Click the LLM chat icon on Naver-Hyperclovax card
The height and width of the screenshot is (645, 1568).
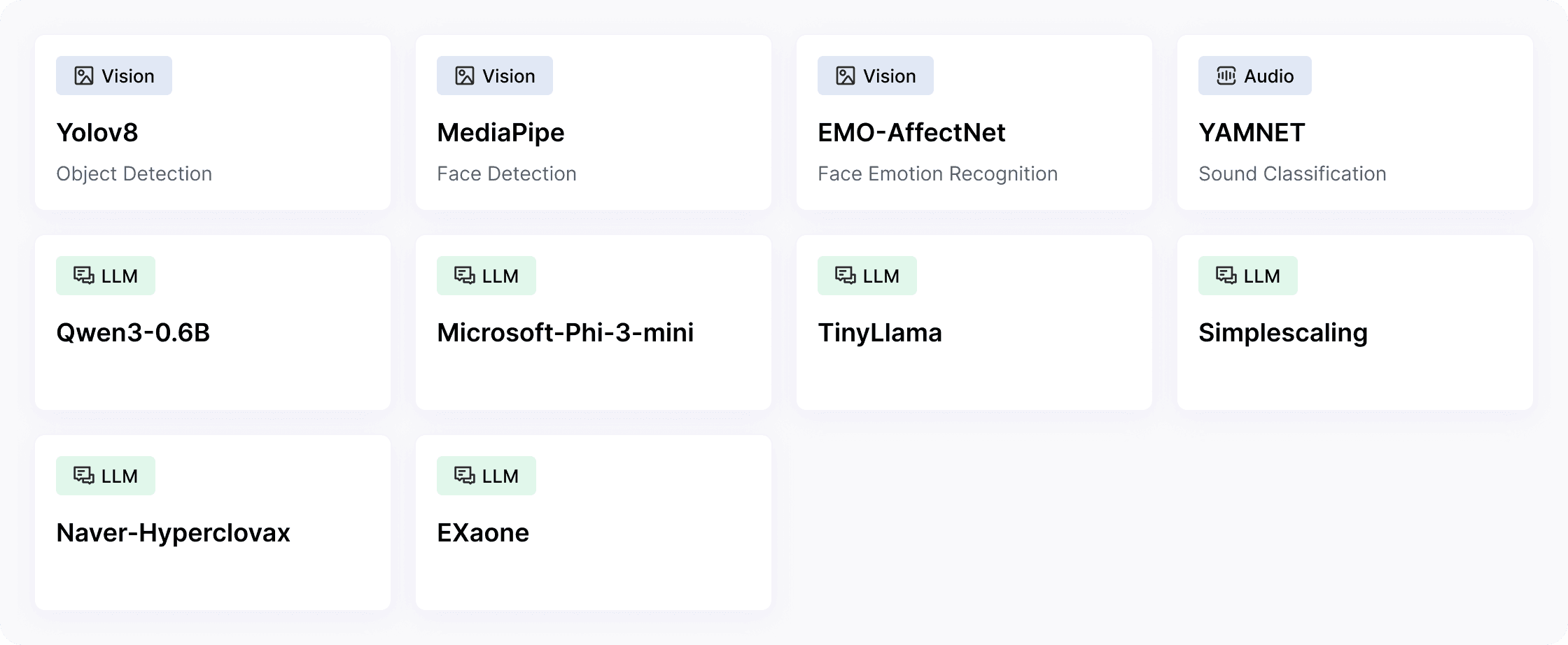[x=84, y=476]
